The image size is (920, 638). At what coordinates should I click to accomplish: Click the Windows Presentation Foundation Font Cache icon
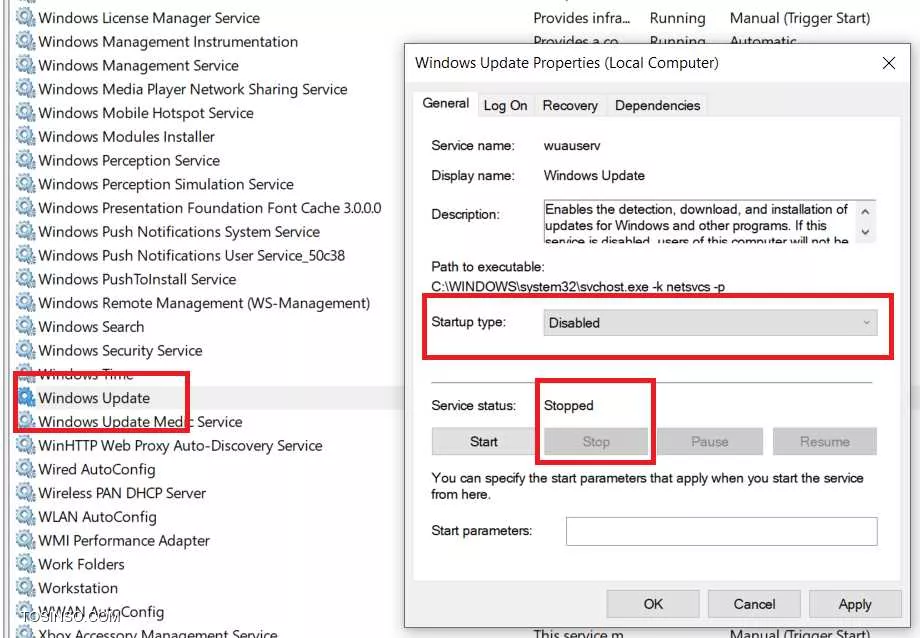click(25, 207)
